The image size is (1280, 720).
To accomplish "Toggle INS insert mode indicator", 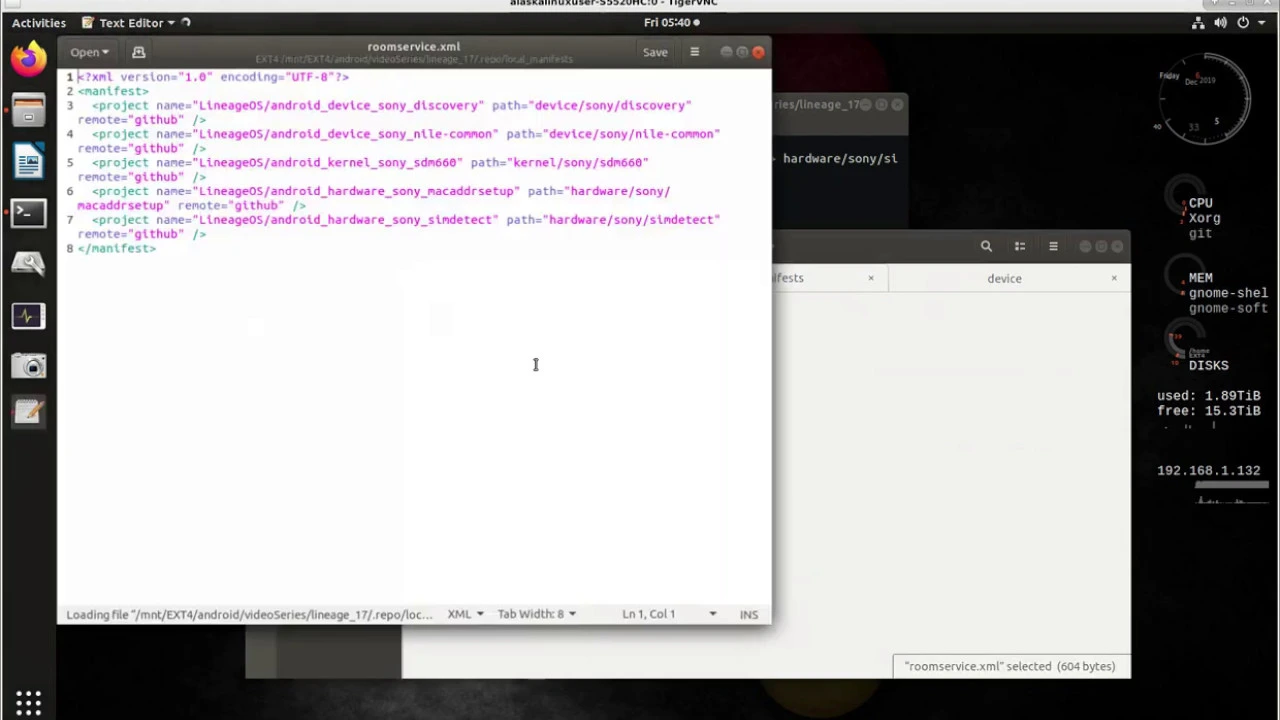I will tap(749, 614).
